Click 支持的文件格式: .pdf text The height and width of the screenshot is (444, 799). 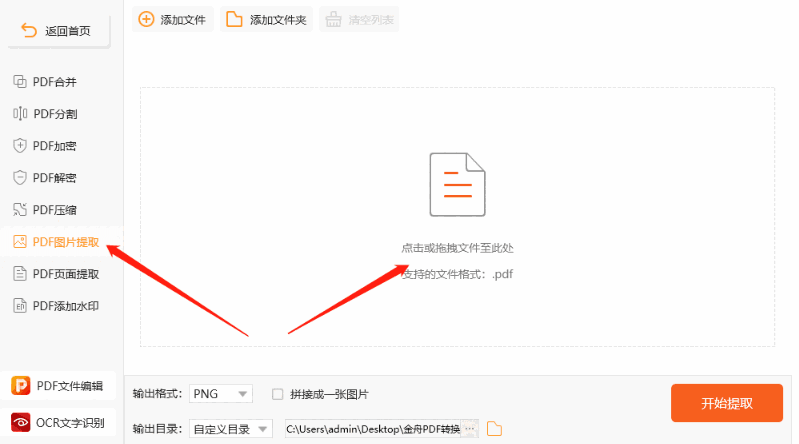[x=457, y=274]
